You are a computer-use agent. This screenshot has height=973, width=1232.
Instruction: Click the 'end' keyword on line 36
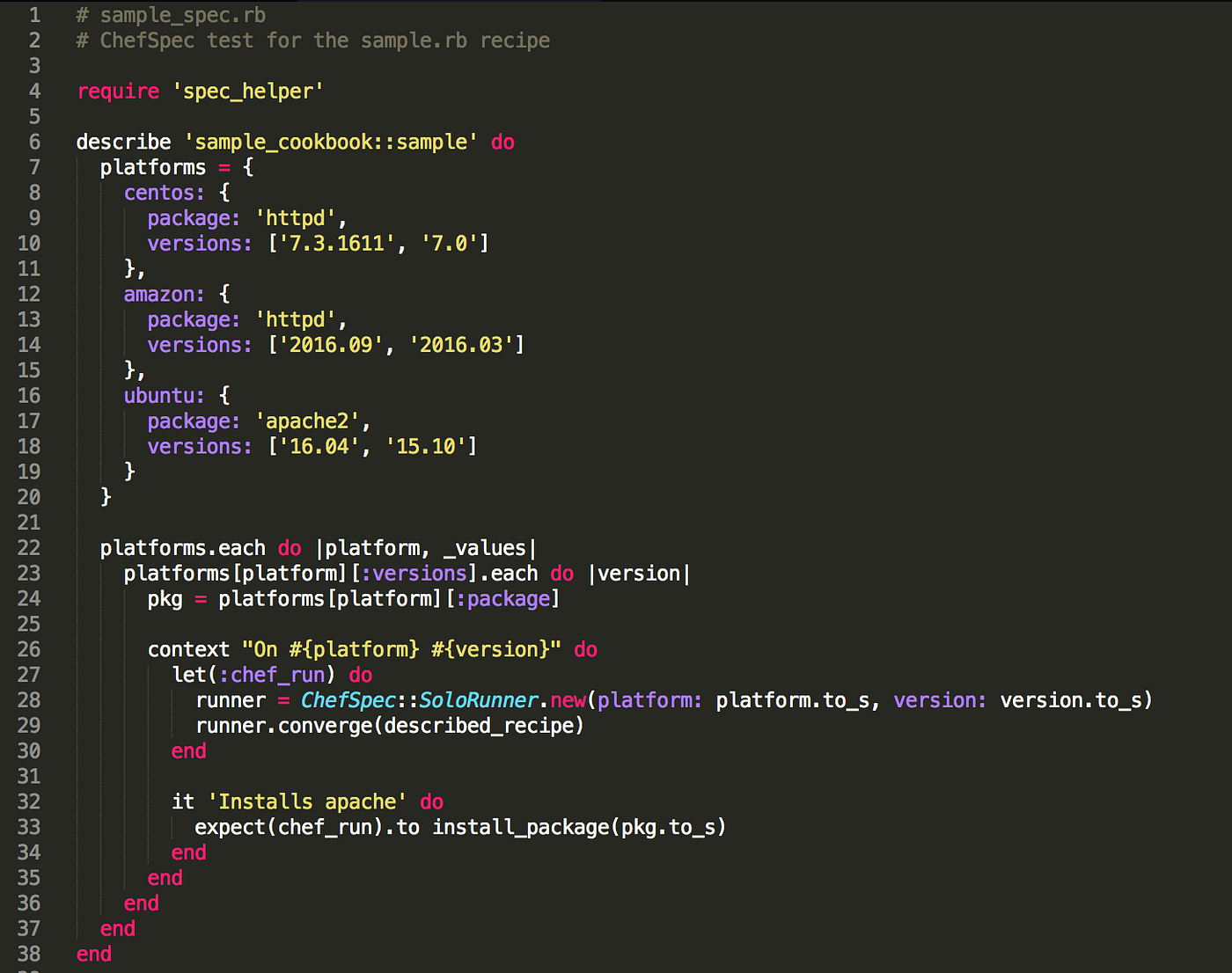[x=142, y=903]
